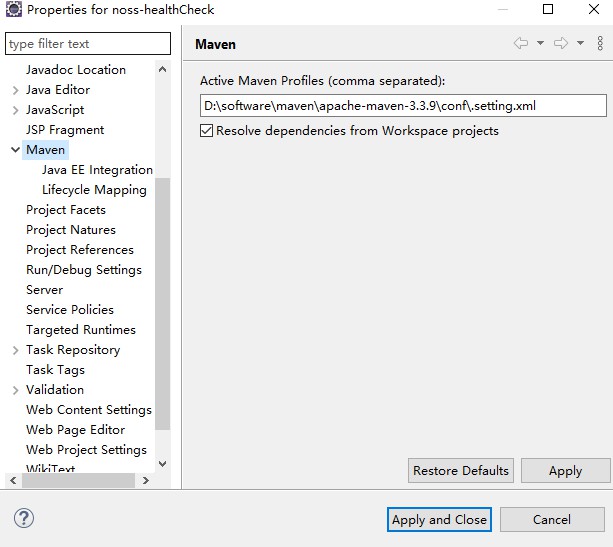This screenshot has width=613, height=547.
Task: Open the forward history dropdown arrow
Action: (581, 43)
